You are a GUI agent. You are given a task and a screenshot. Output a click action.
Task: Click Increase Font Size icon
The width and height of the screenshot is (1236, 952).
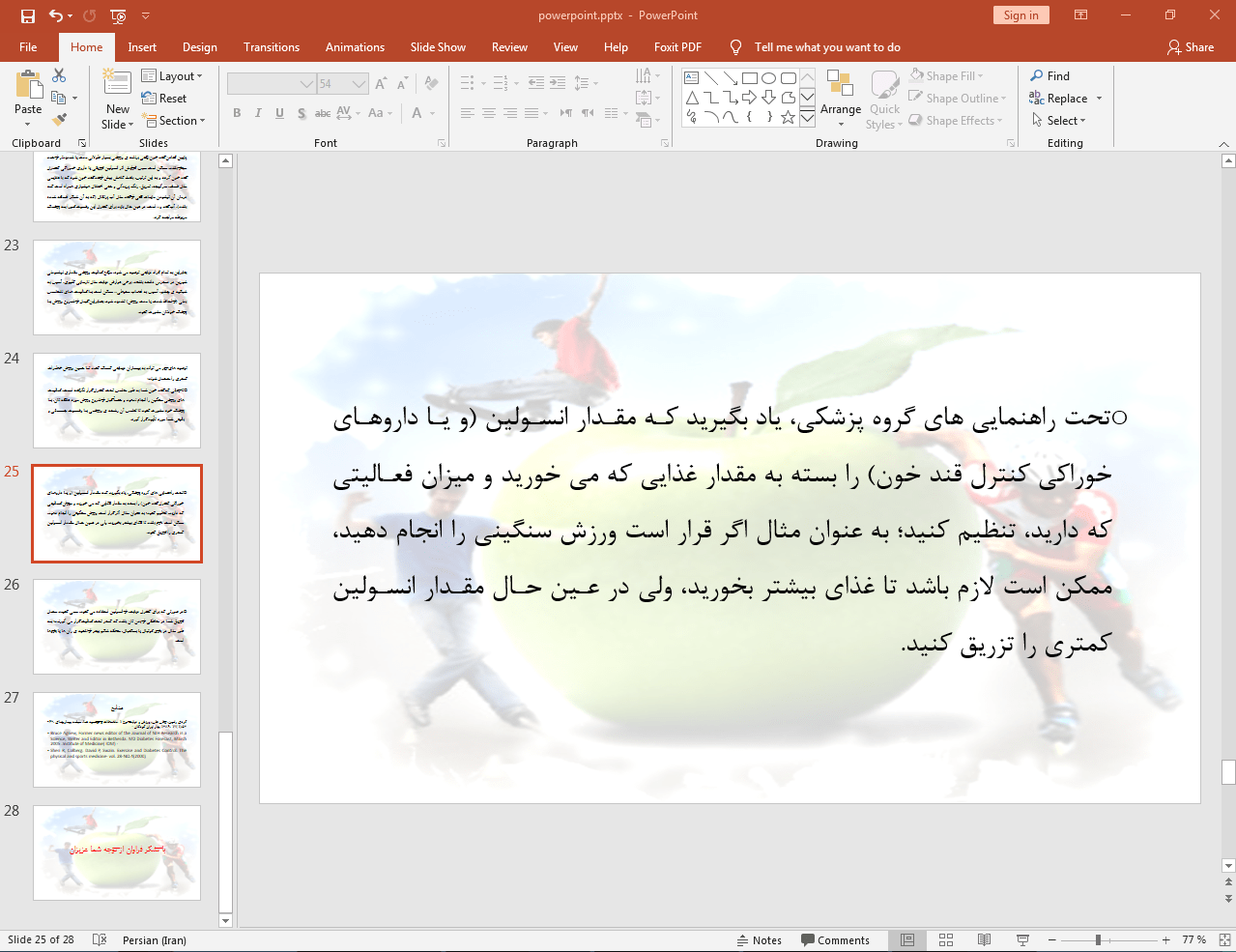point(381,84)
